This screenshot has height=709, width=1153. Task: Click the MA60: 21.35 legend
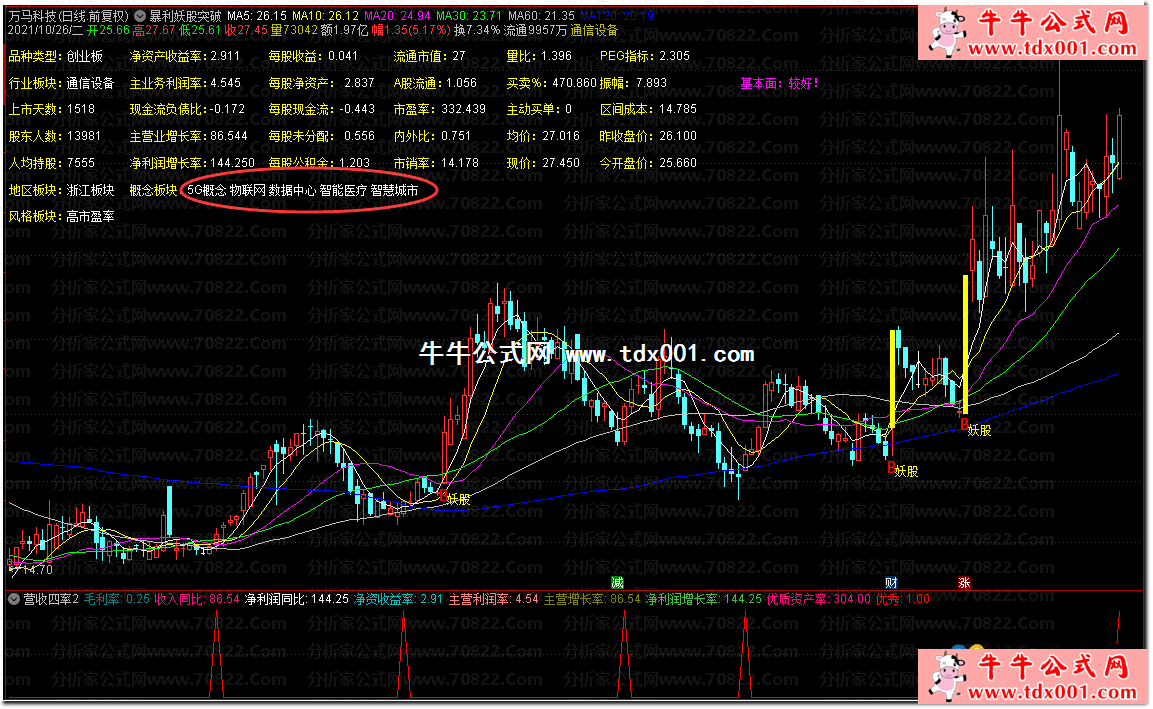pyautogui.click(x=541, y=16)
